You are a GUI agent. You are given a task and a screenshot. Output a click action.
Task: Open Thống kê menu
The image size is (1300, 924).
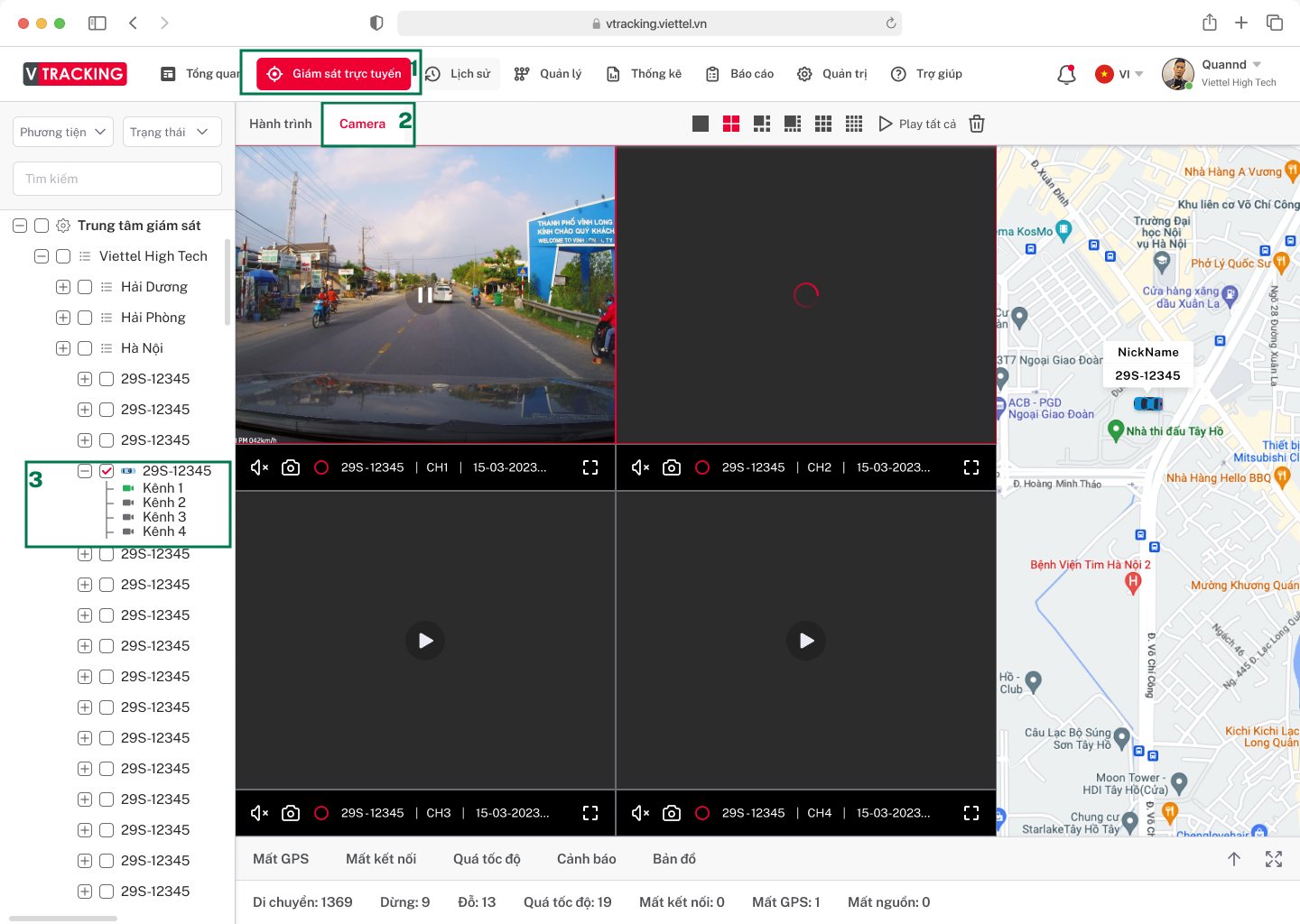click(644, 74)
